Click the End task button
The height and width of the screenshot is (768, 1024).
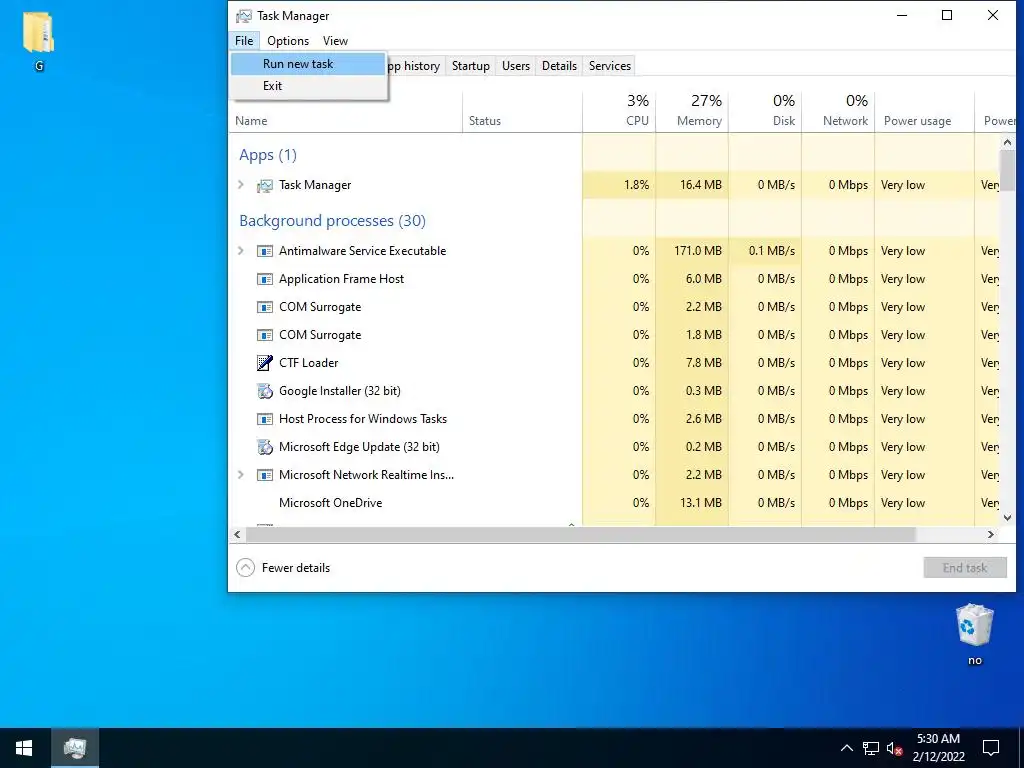click(x=965, y=568)
